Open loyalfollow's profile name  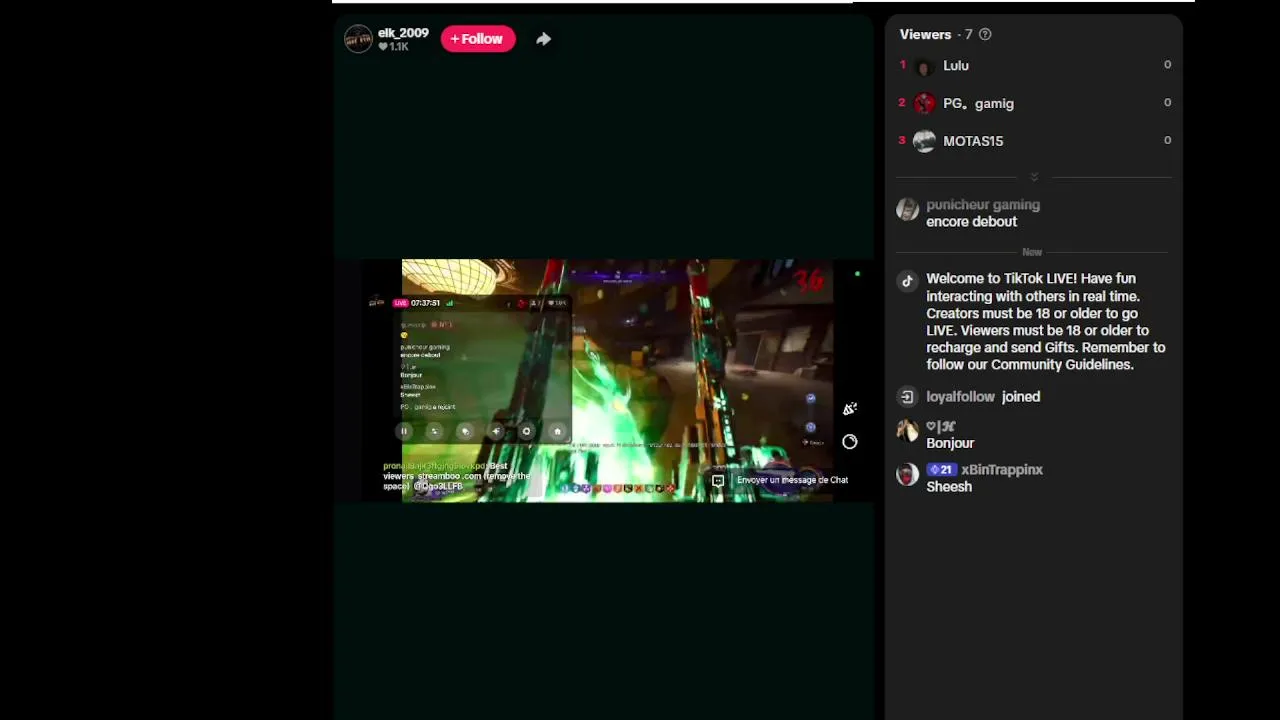960,397
